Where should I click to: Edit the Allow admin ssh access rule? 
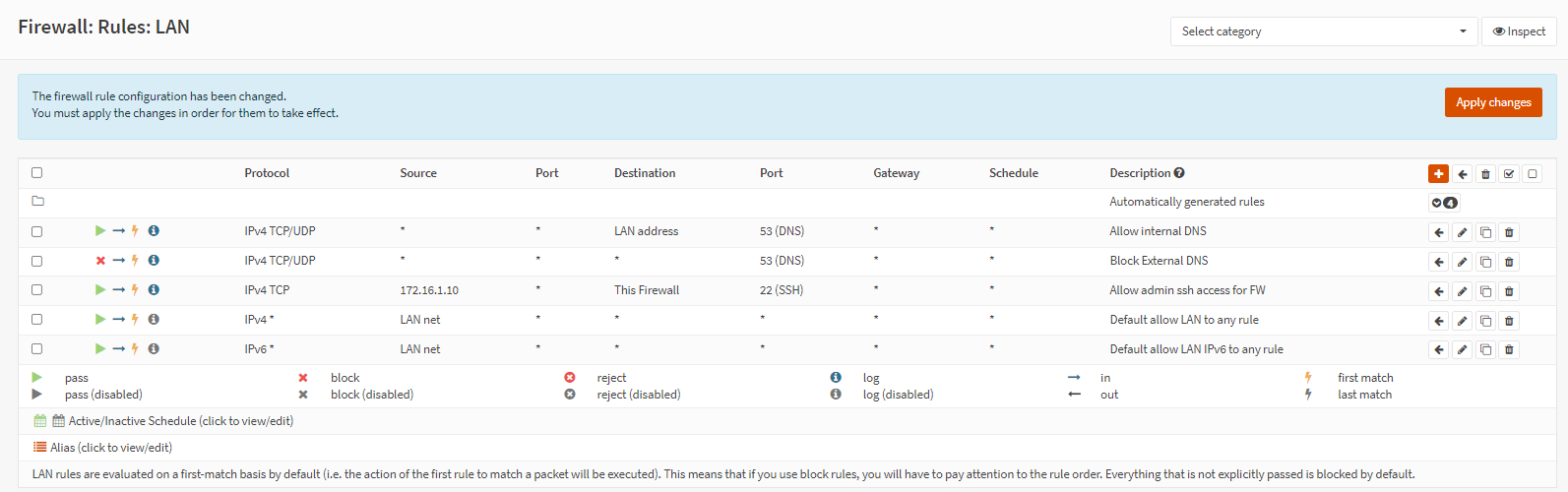pos(1463,292)
